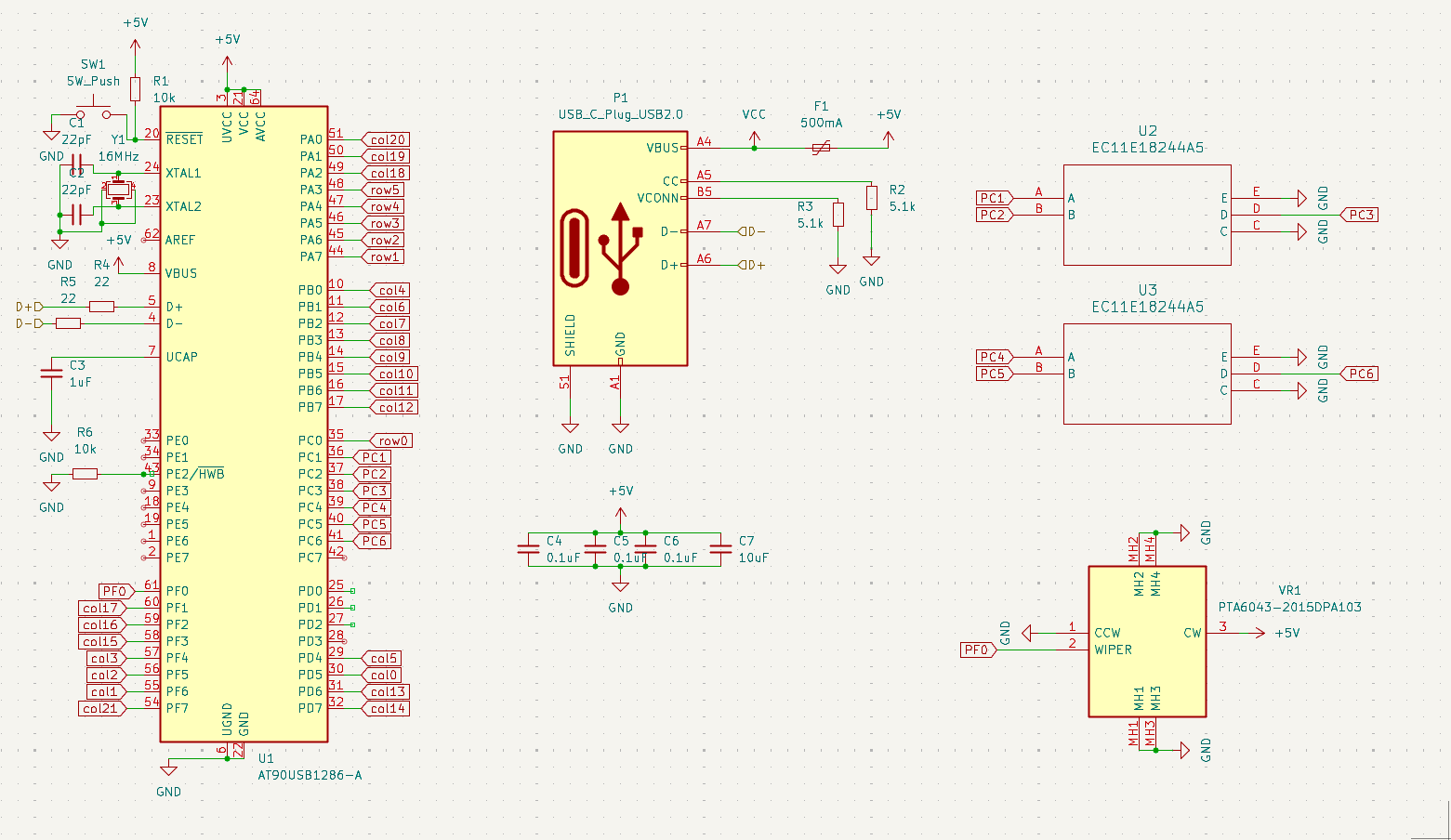Screen dimensions: 1451x840
Task: Select the USB trident logo inside connector P1
Action: click(x=620, y=249)
